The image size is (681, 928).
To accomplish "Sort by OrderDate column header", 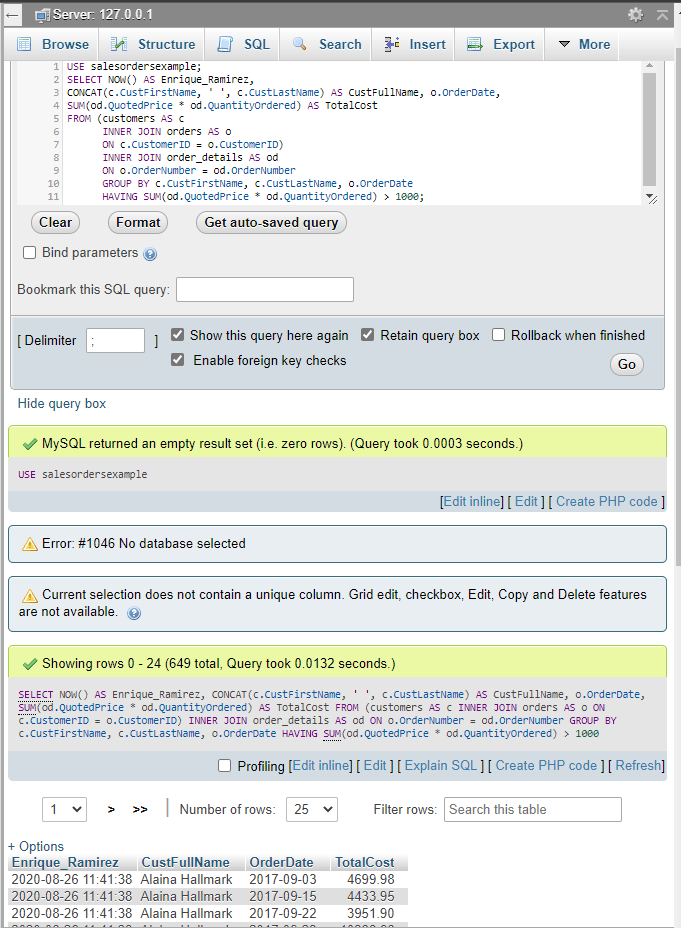I will coord(281,862).
